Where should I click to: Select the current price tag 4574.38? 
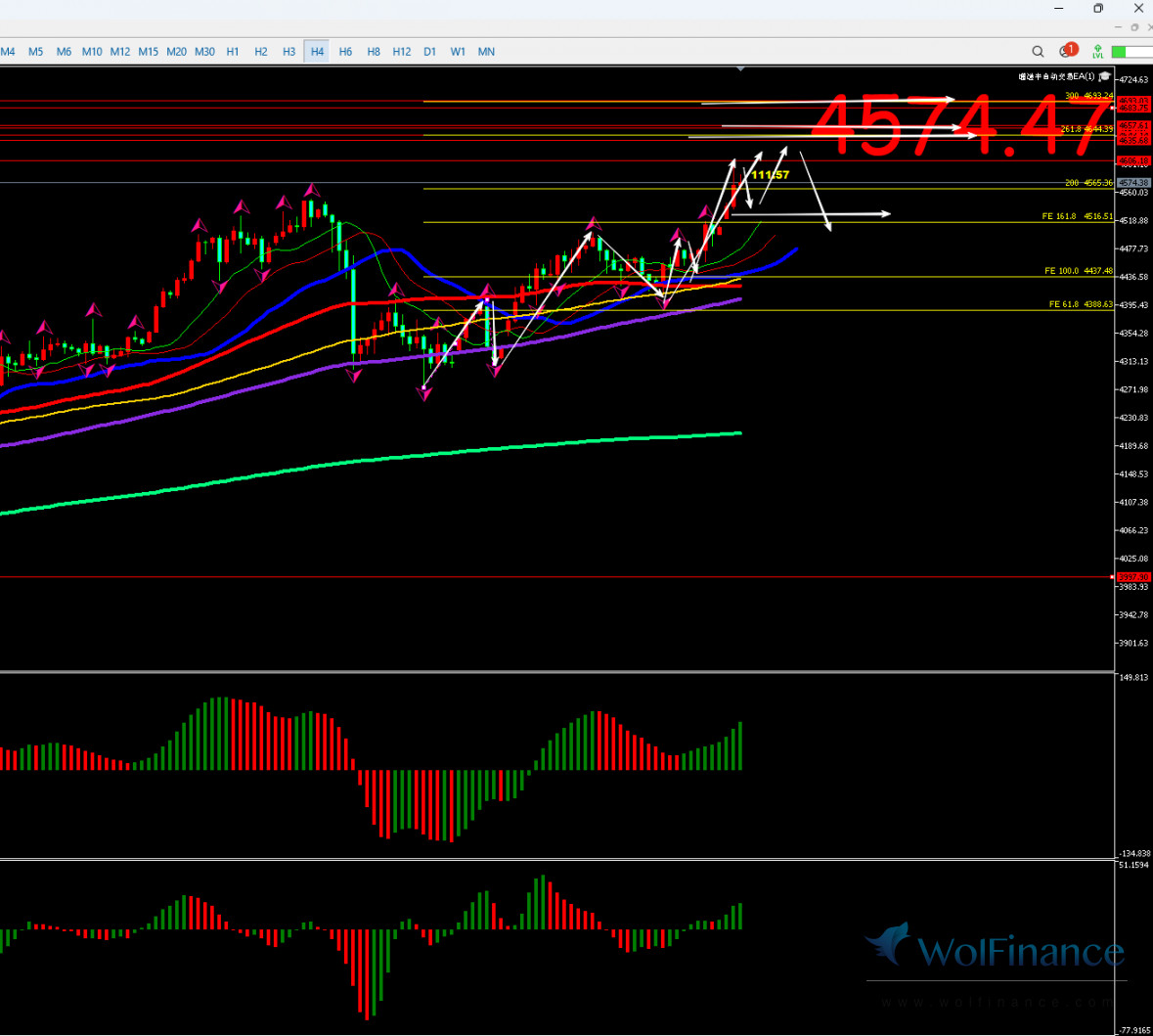(x=1133, y=183)
